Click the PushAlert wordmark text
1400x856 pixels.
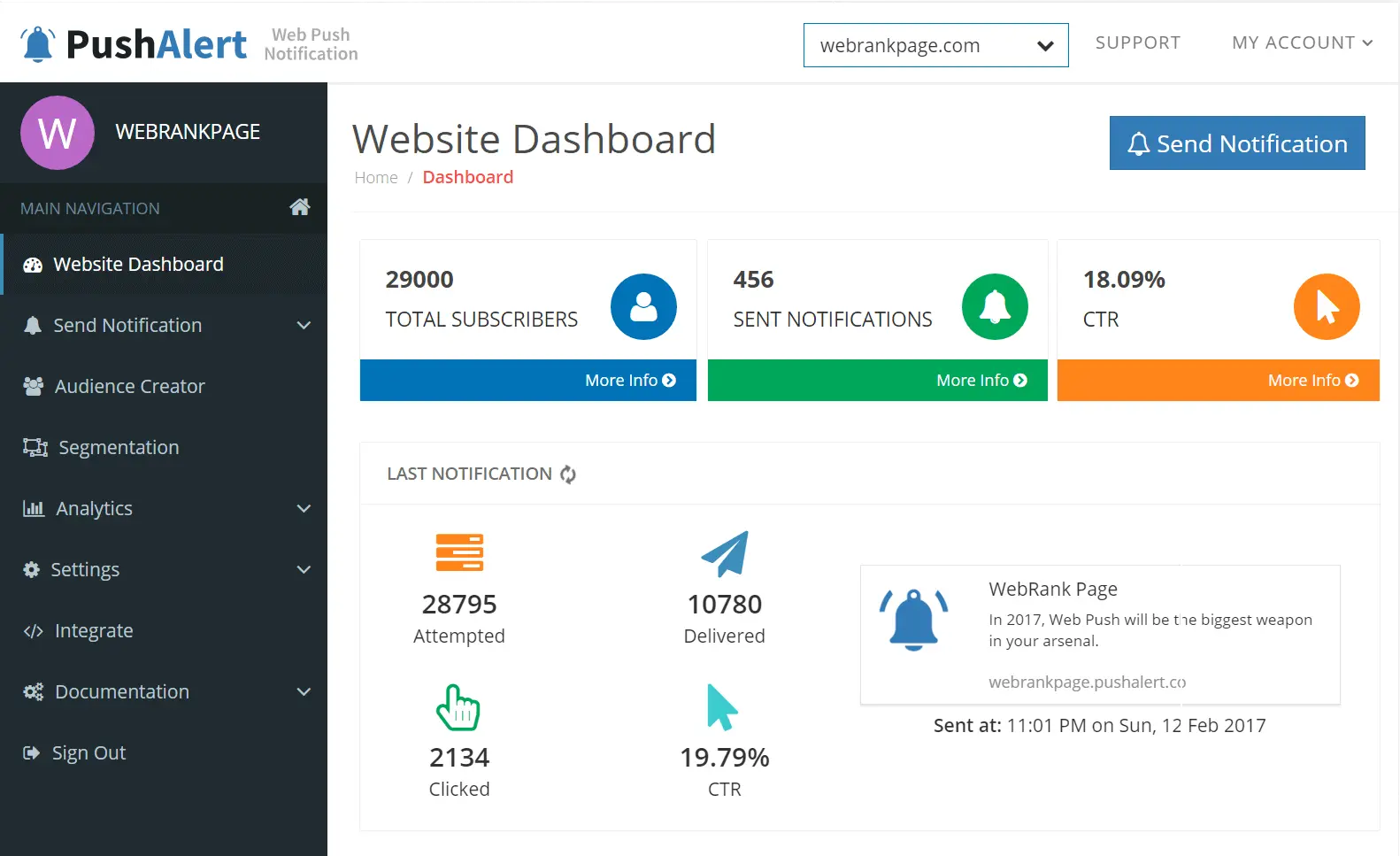coord(157,43)
